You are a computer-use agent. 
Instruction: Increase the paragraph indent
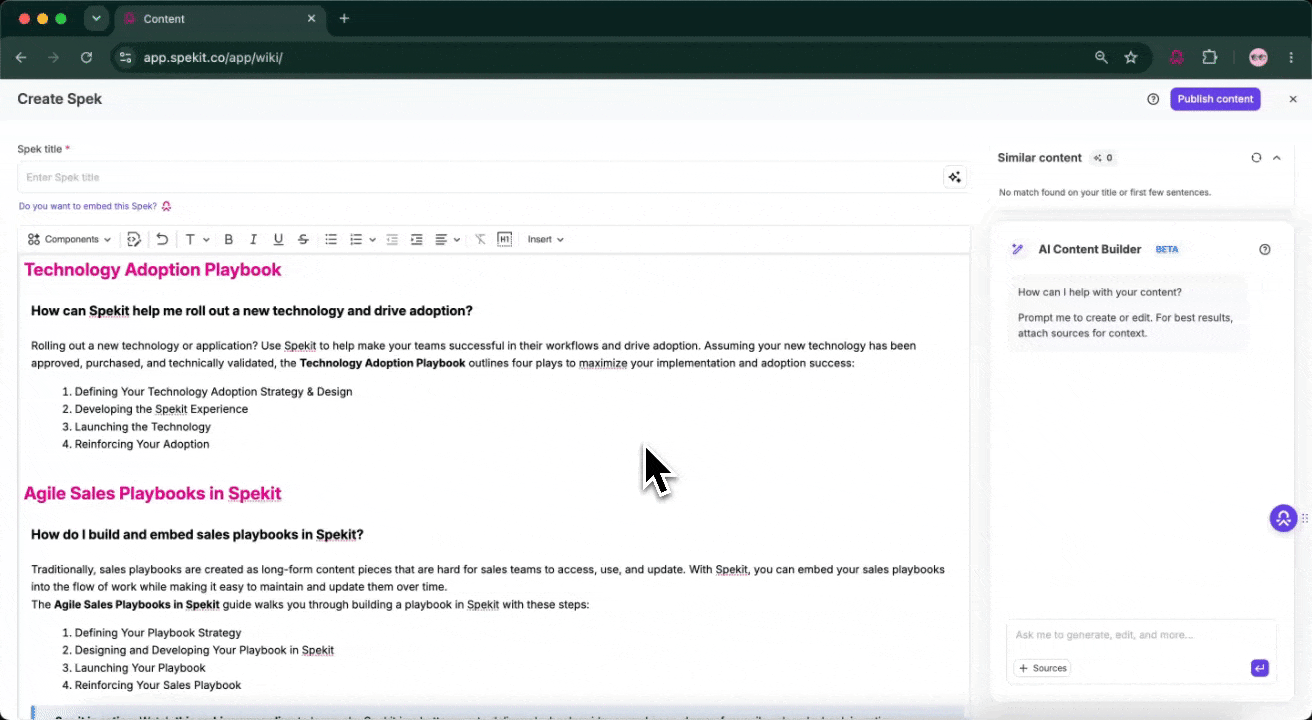(417, 239)
